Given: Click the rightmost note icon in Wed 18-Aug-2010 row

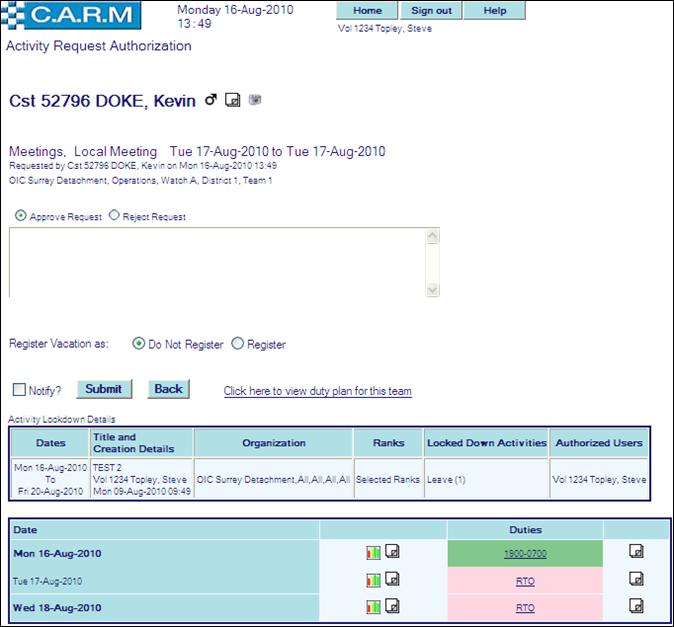Looking at the screenshot, I should click(x=635, y=606).
